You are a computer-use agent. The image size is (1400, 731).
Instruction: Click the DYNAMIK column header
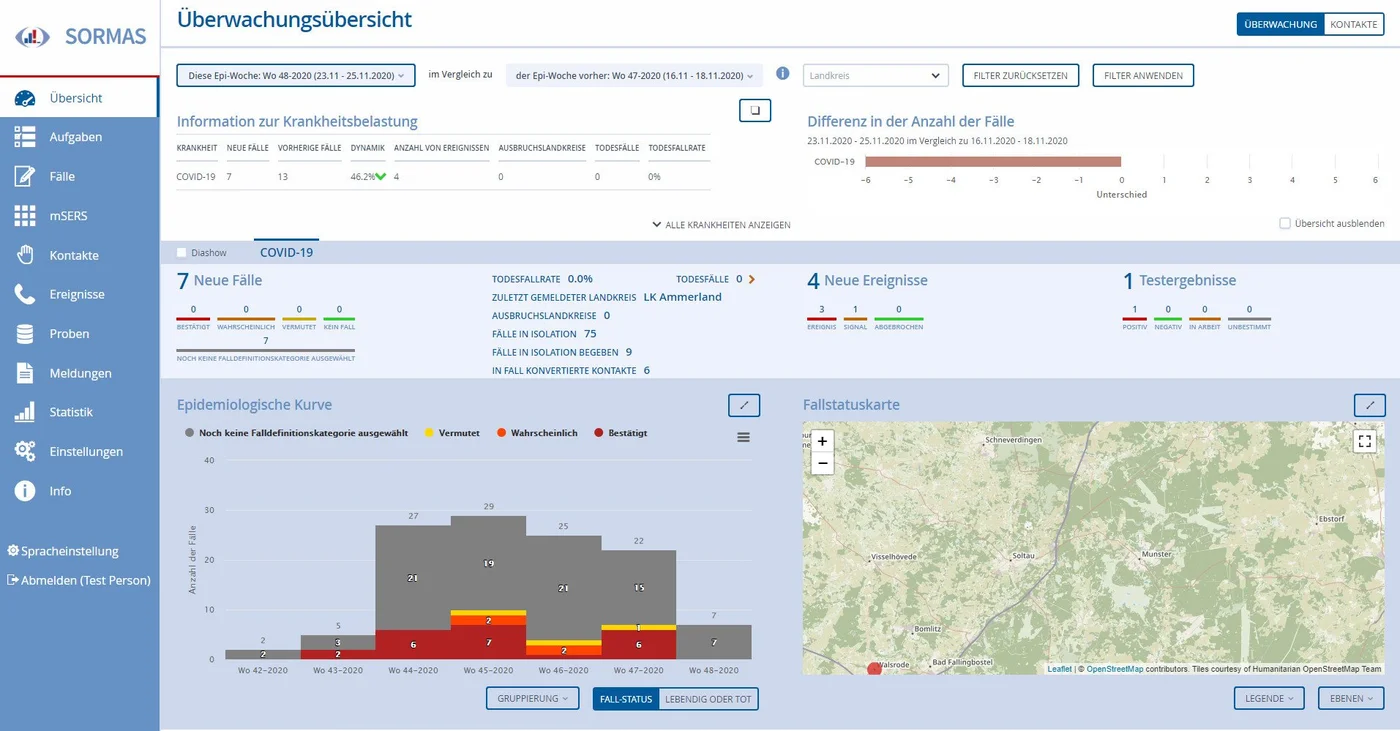click(367, 147)
